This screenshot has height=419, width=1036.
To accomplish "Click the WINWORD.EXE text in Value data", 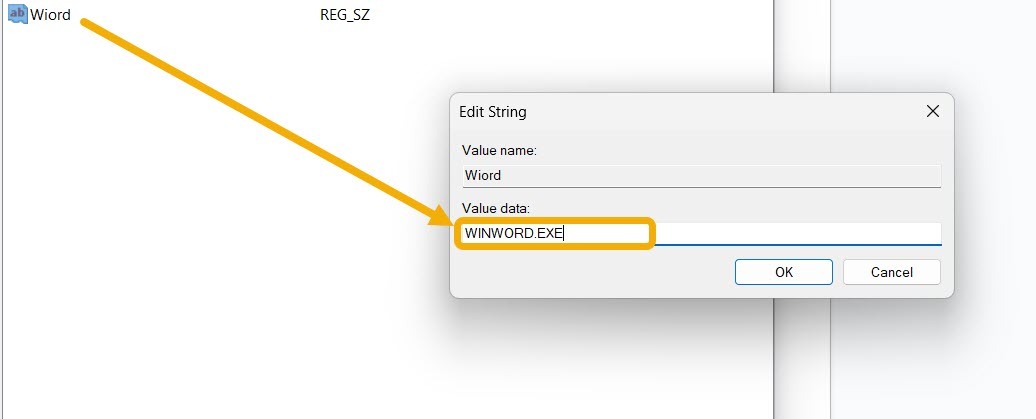I will 513,233.
